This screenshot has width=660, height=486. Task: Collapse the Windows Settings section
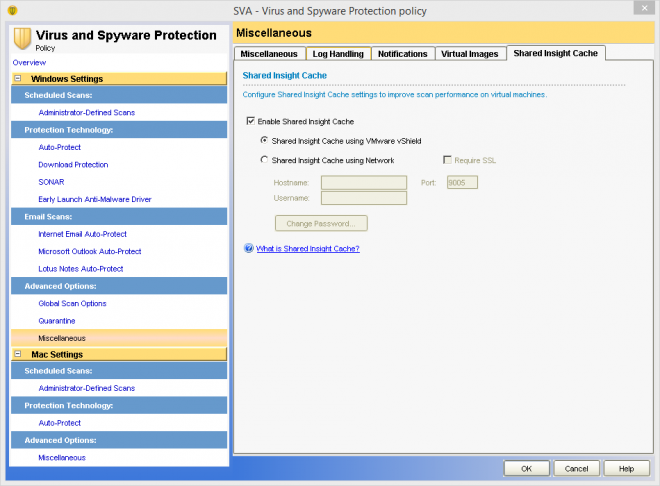18,78
